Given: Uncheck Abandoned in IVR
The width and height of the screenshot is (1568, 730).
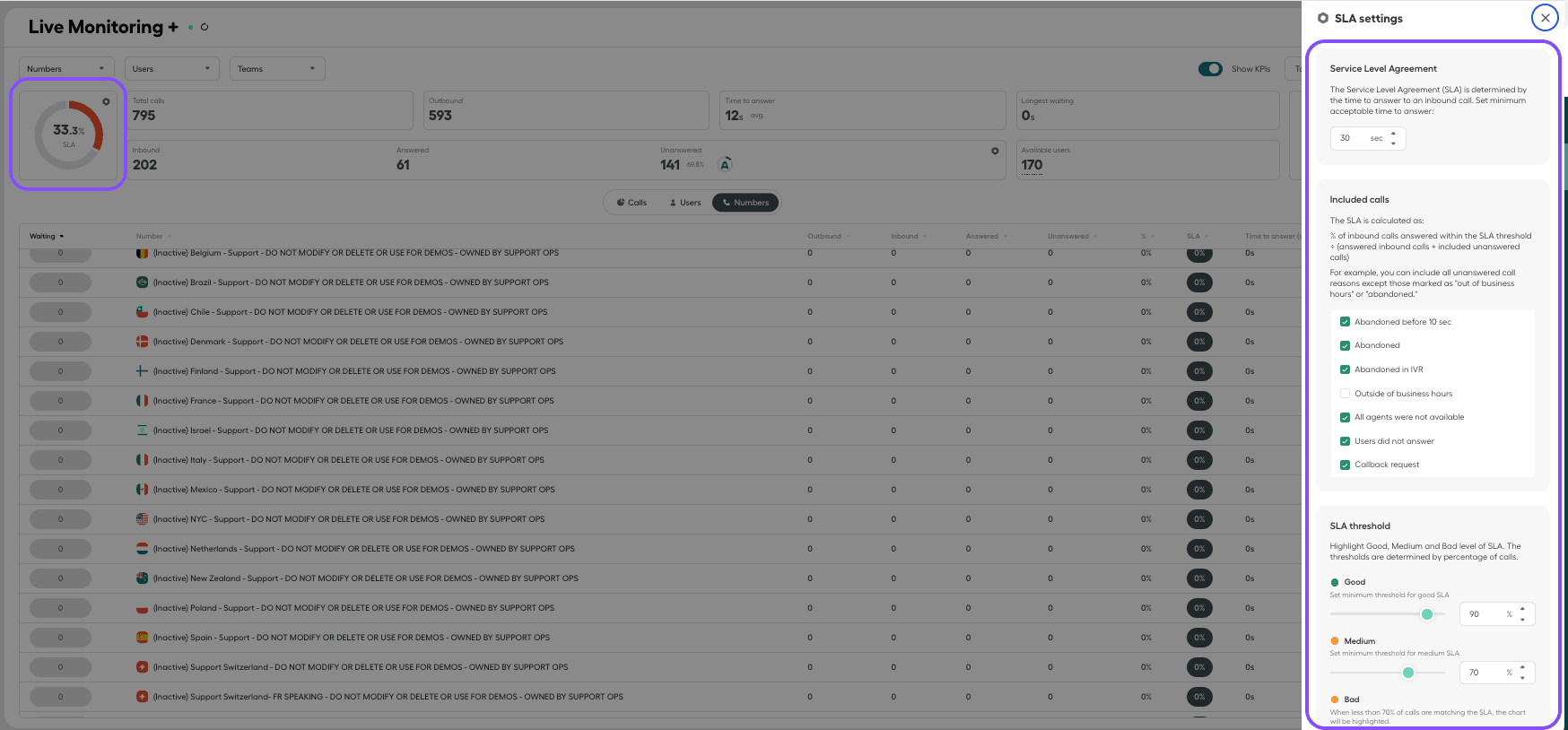Looking at the screenshot, I should click(1345, 369).
